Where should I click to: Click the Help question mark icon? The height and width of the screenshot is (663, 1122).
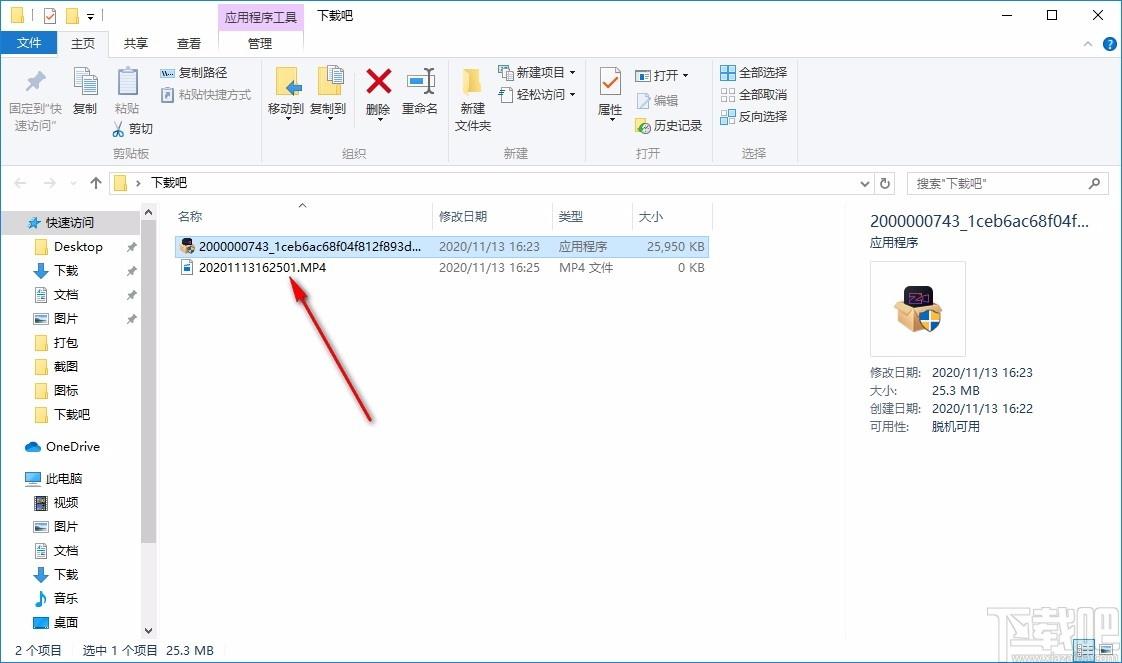(x=1109, y=44)
